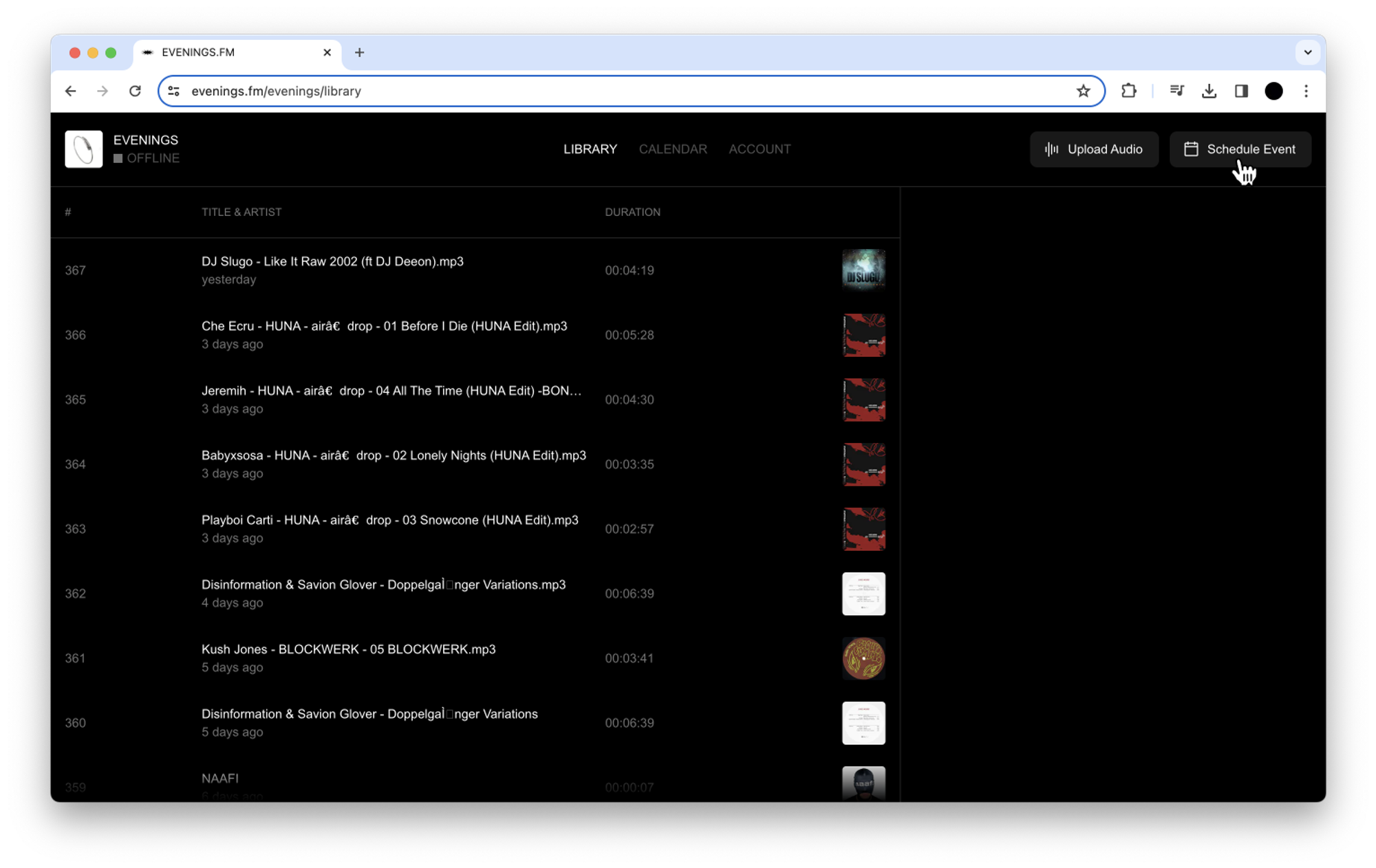Open Chrome three-dot menu
The image size is (1376, 868).
(1306, 91)
